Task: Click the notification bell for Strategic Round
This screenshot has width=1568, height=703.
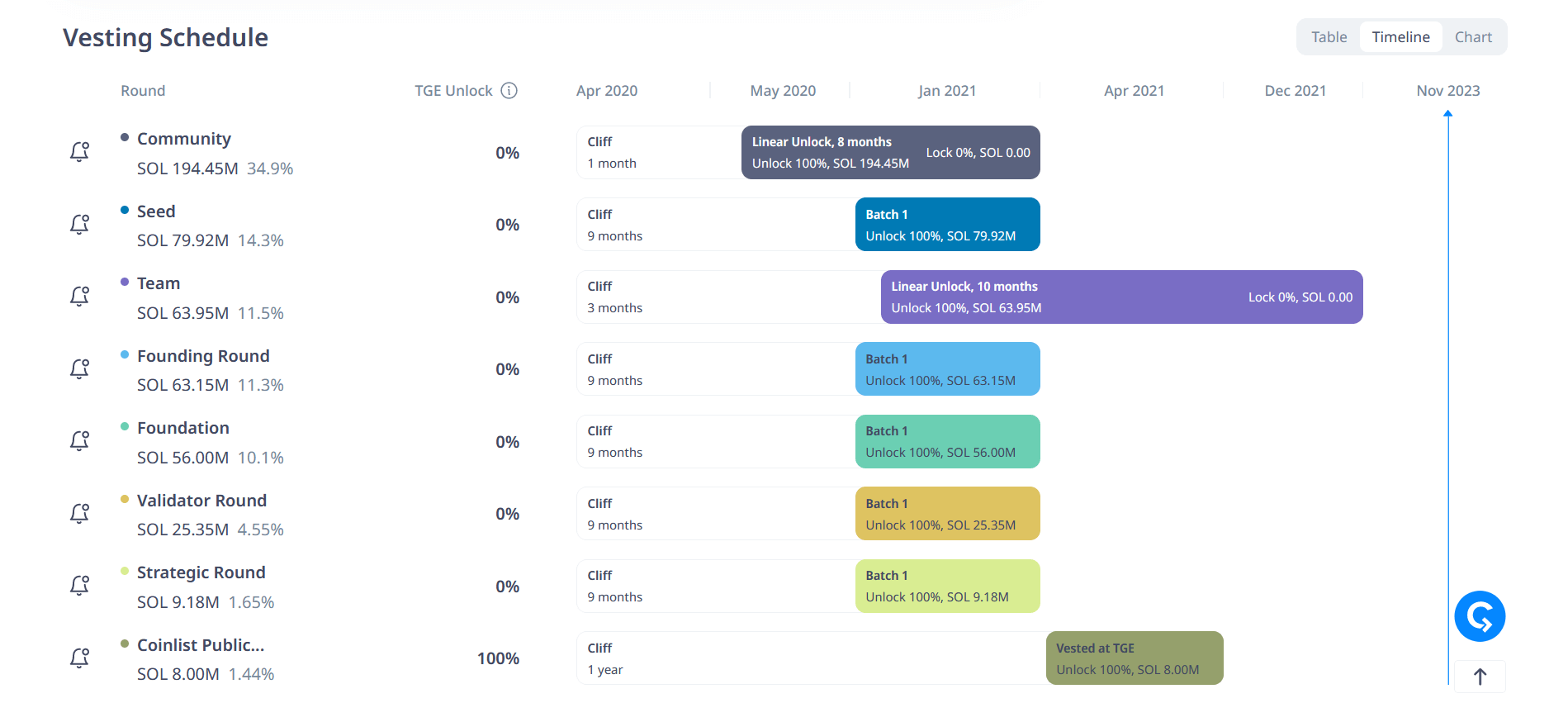Action: tap(78, 586)
